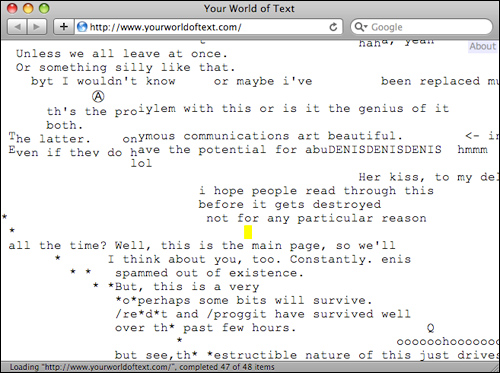Click the line "past few hours."
The width and height of the screenshot is (500, 373).
[239, 328]
